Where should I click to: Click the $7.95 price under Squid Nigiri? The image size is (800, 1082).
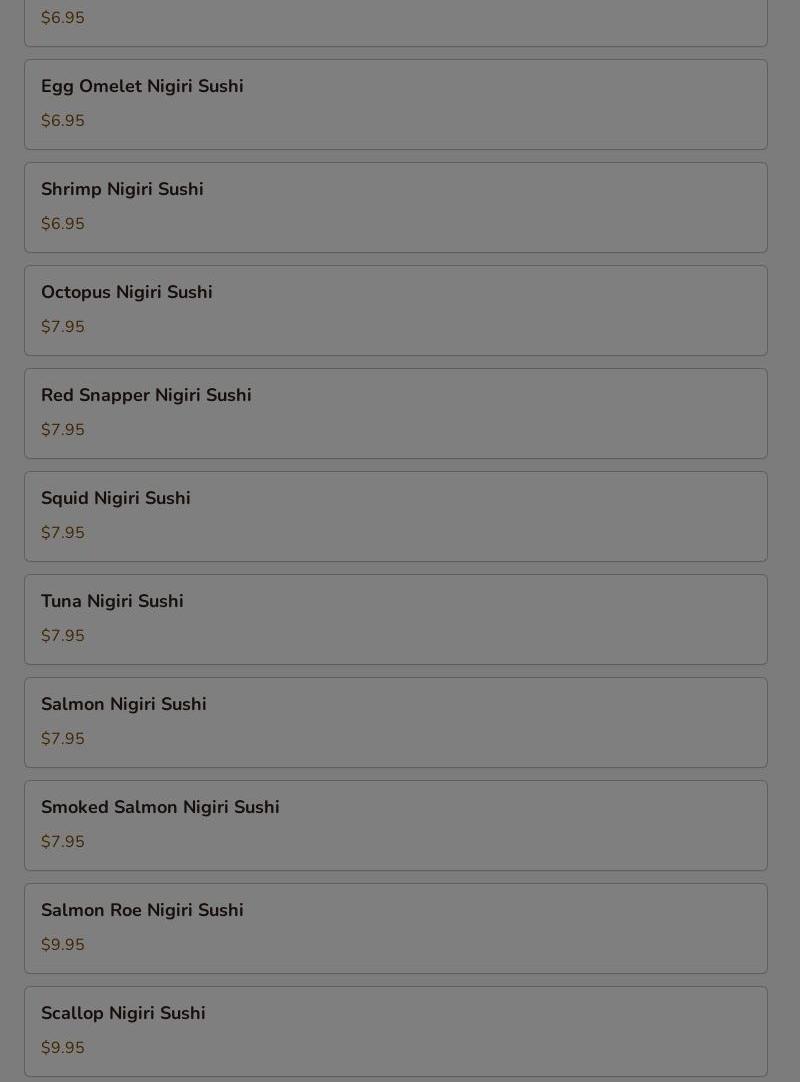point(63,533)
